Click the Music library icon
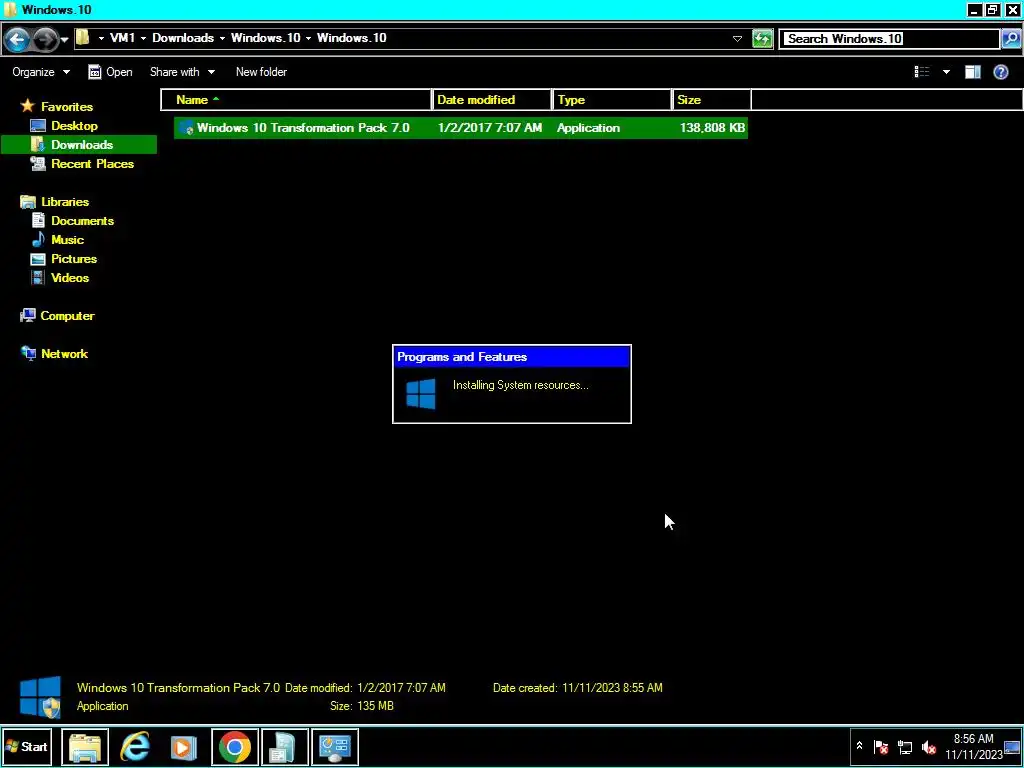Viewport: 1024px width, 768px height. (x=39, y=239)
